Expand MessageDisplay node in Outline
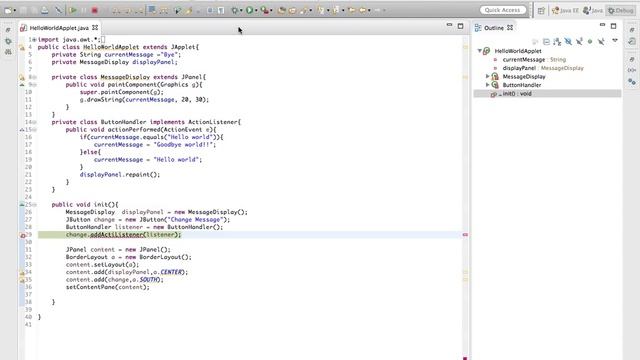640x360 pixels. pyautogui.click(x=487, y=76)
